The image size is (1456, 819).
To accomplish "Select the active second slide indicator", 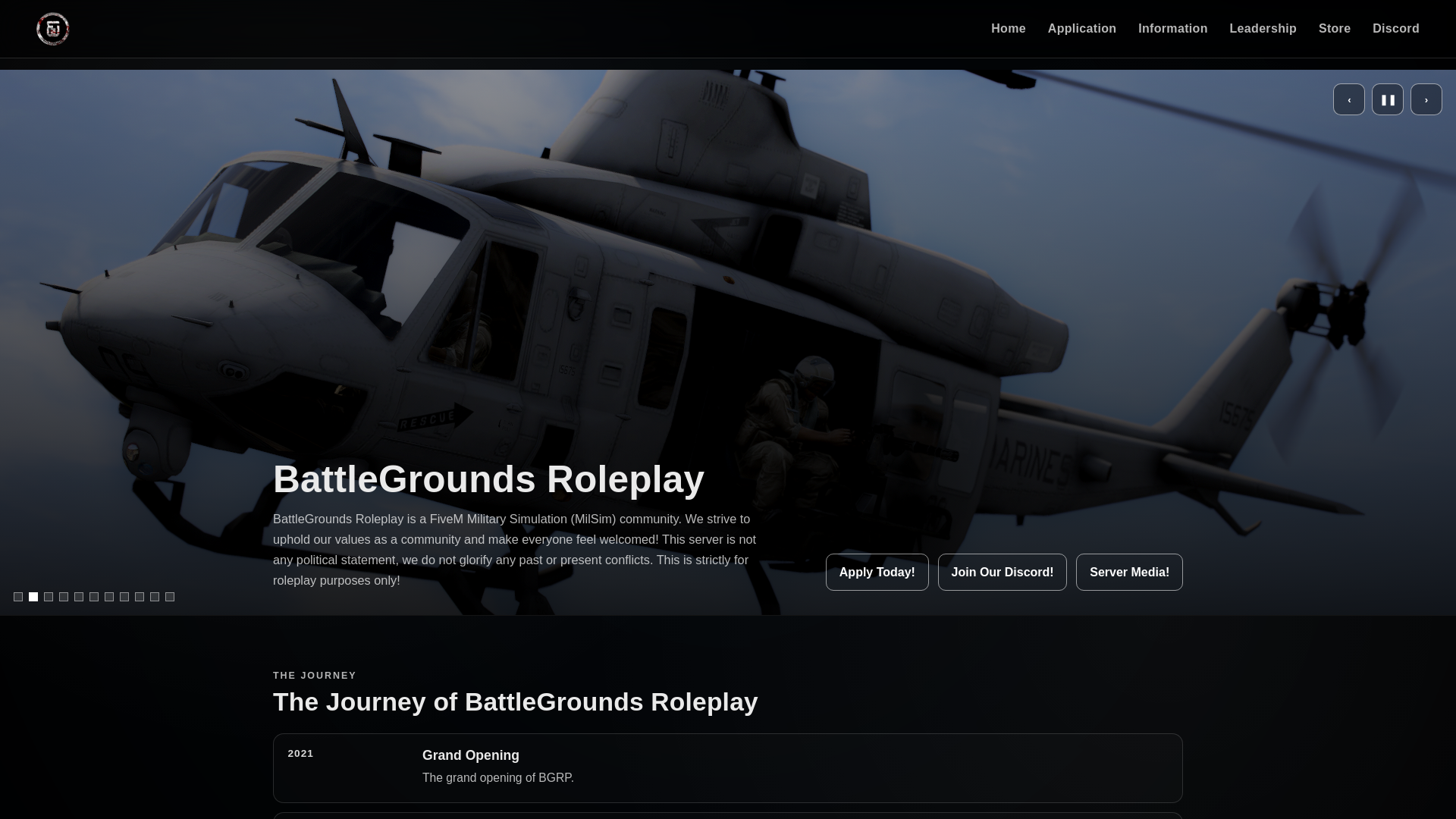I will coord(33,597).
